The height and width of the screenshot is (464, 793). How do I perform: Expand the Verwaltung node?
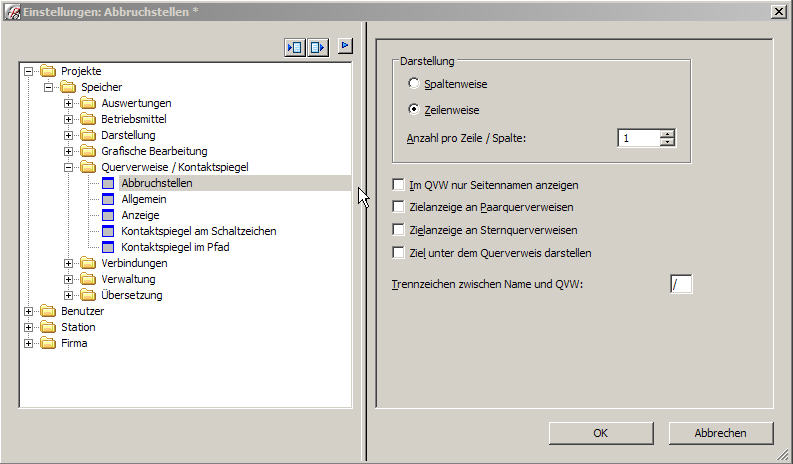[68, 279]
